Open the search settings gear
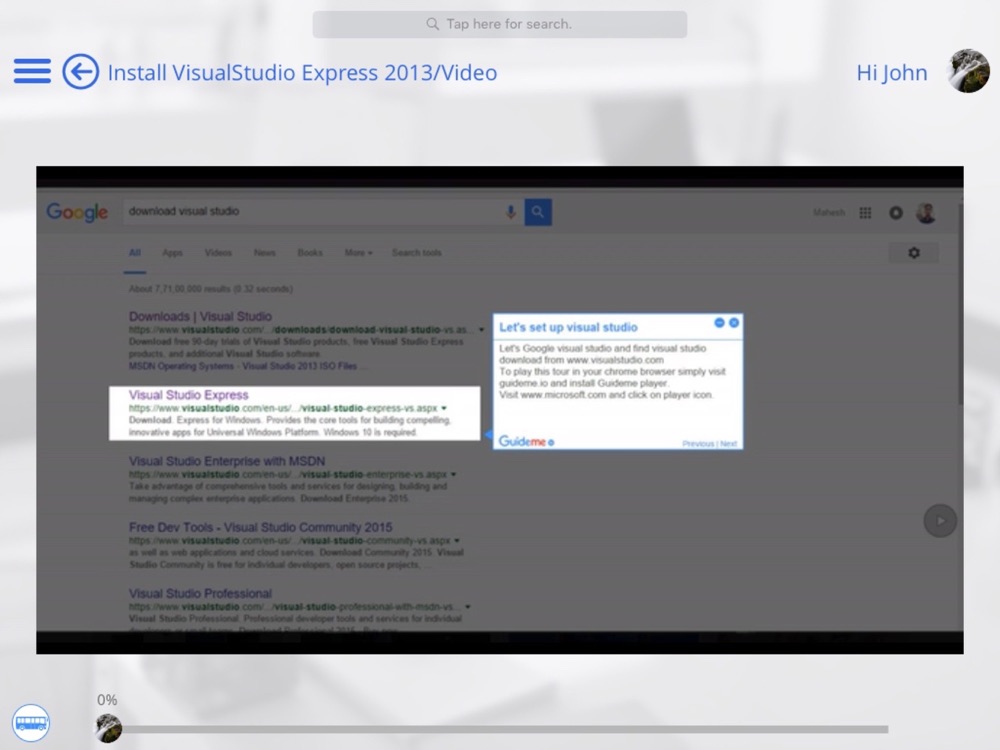1000x750 pixels. pyautogui.click(x=914, y=253)
